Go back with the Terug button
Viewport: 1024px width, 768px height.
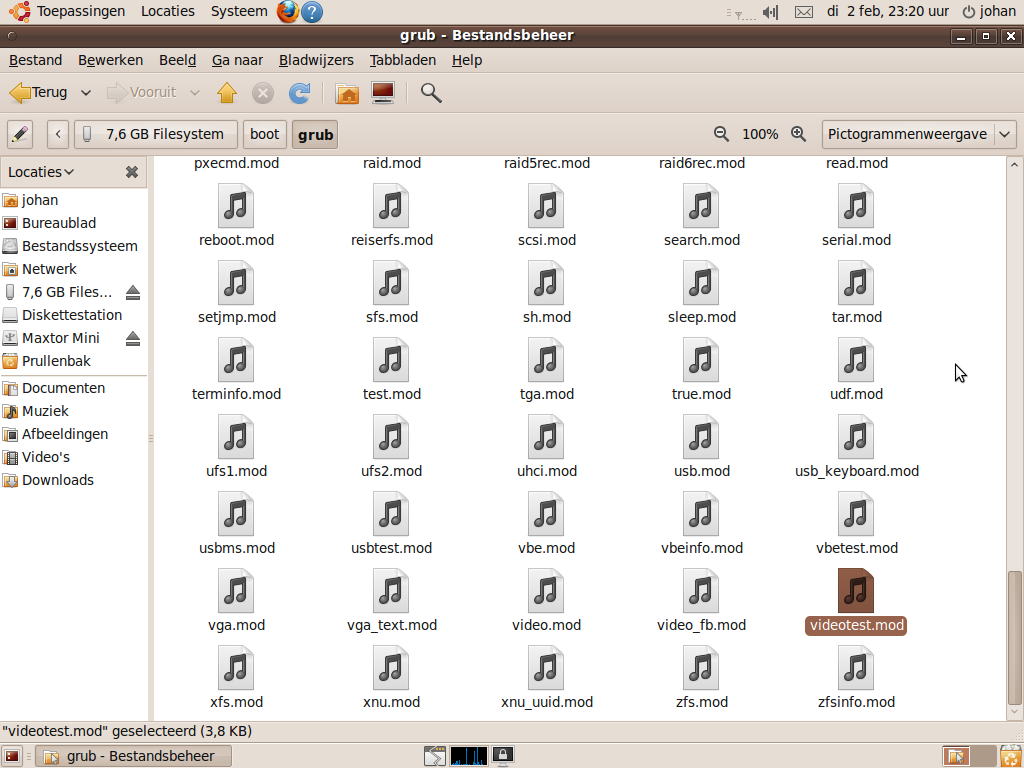(40, 93)
